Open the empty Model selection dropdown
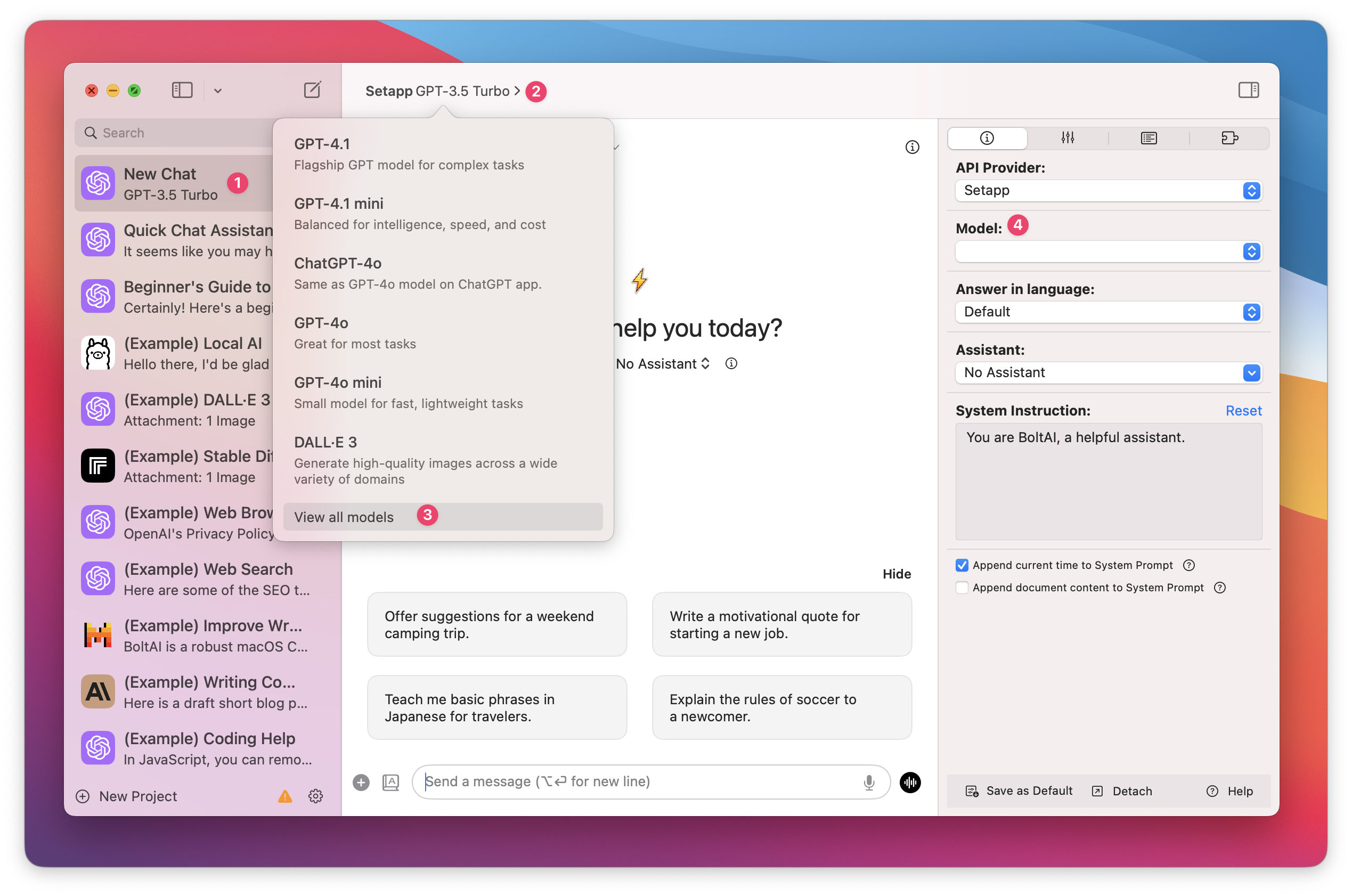This screenshot has width=1352, height=896. [1107, 251]
